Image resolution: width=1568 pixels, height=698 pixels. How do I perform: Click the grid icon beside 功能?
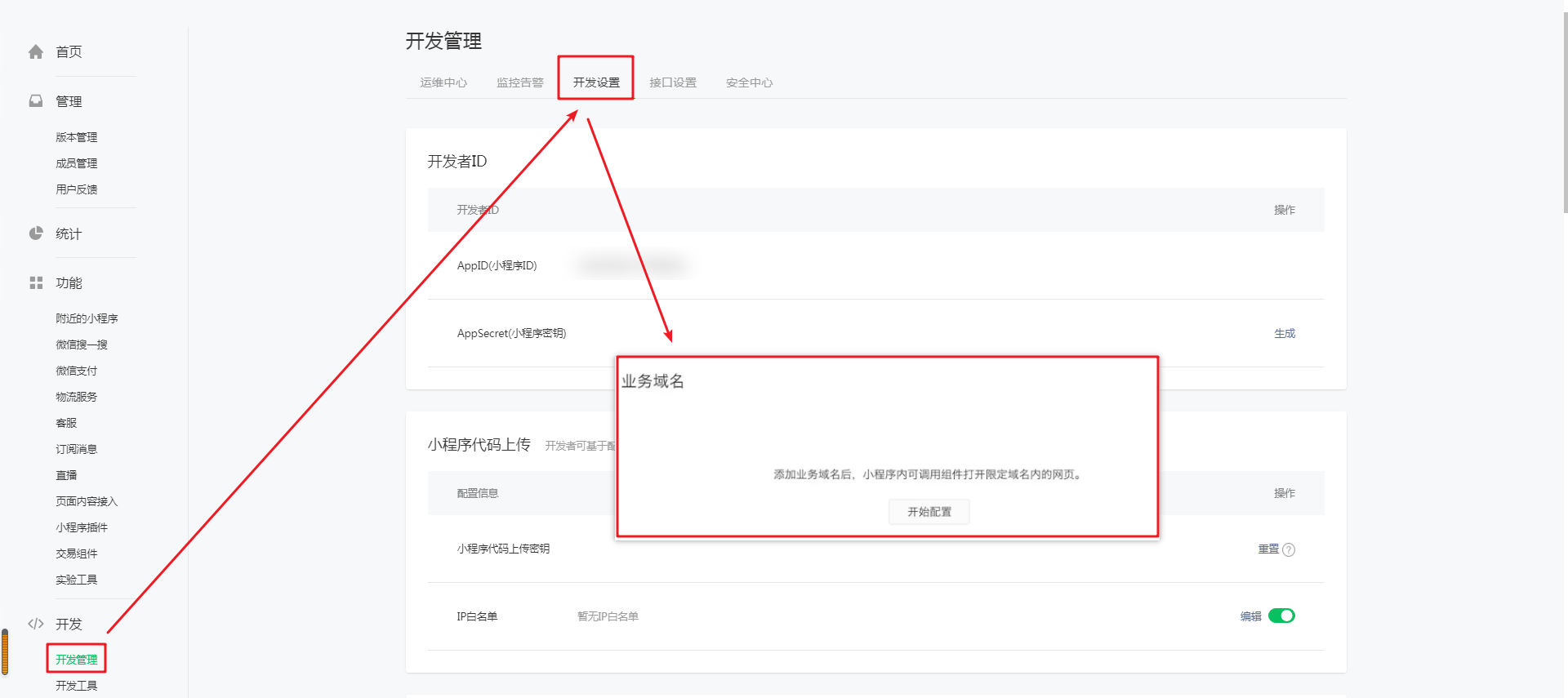pyautogui.click(x=36, y=283)
